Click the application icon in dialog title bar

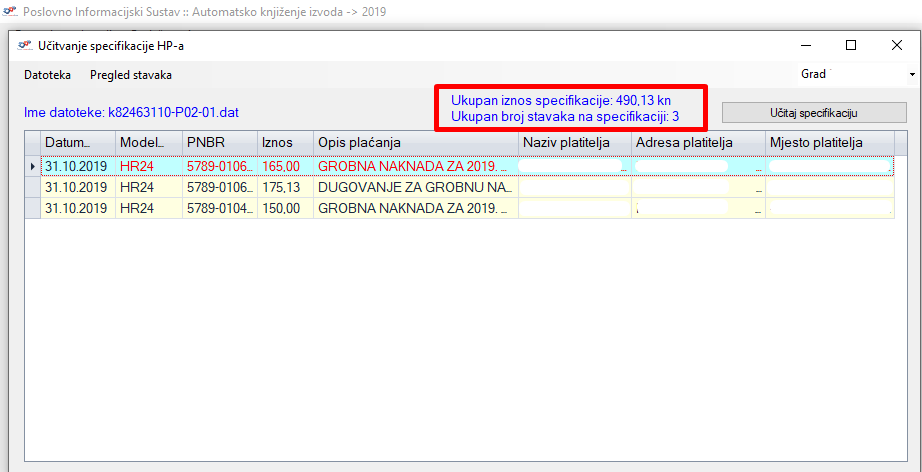tap(24, 45)
